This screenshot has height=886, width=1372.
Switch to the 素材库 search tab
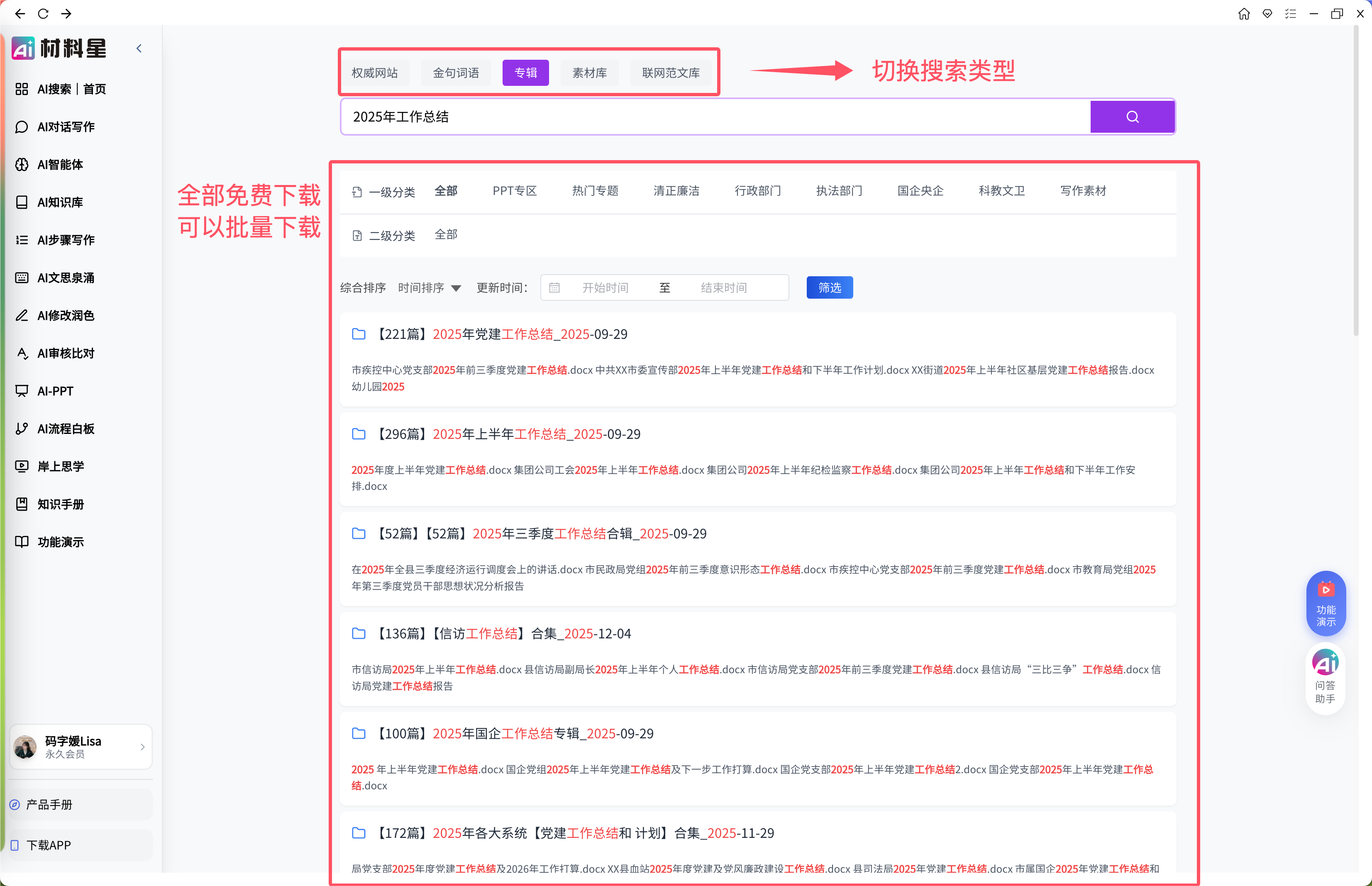tap(589, 73)
